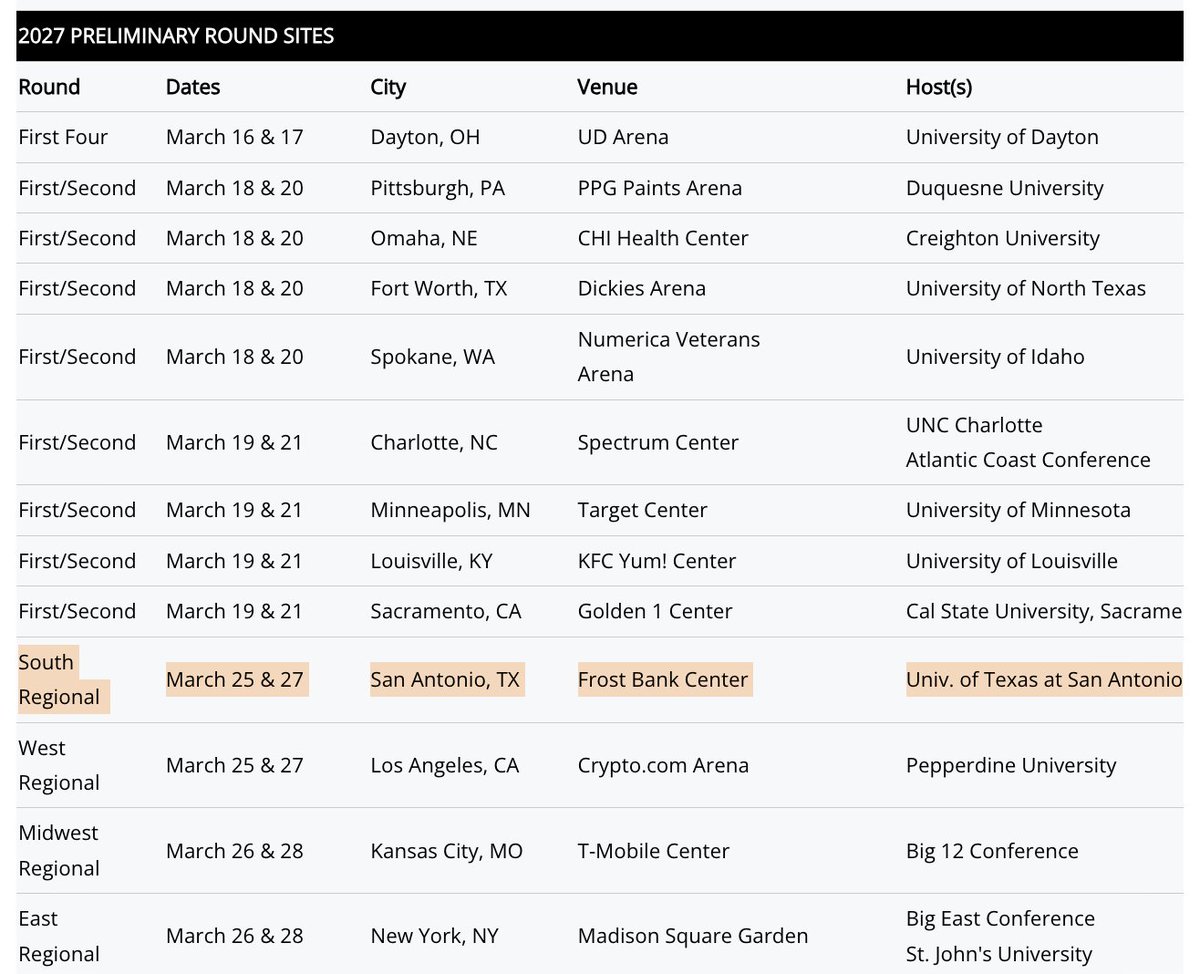Screen dimensions: 1200x974
Task: Click the Pittsburgh row "First/Second" round cell
Action: [x=77, y=188]
